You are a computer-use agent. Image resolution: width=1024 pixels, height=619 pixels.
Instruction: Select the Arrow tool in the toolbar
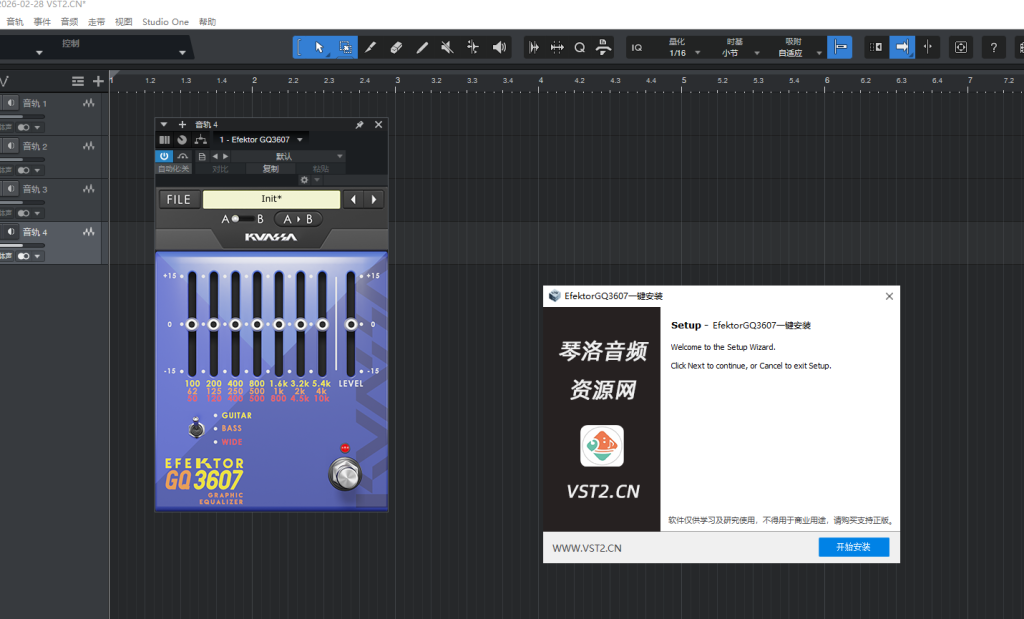click(319, 47)
